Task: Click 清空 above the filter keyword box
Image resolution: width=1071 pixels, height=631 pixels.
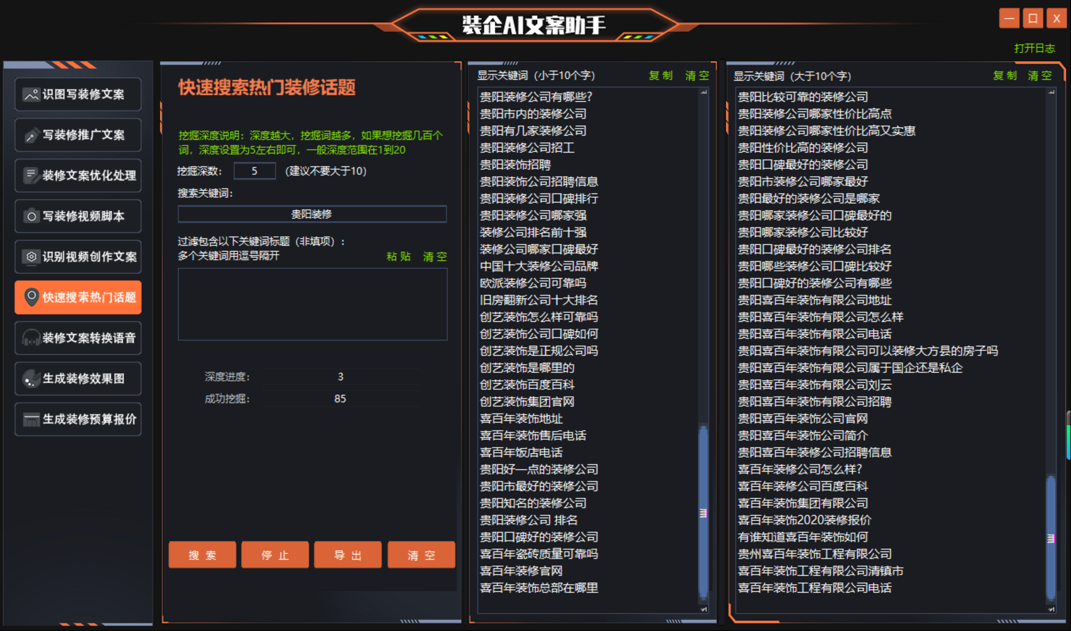Action: tap(434, 257)
